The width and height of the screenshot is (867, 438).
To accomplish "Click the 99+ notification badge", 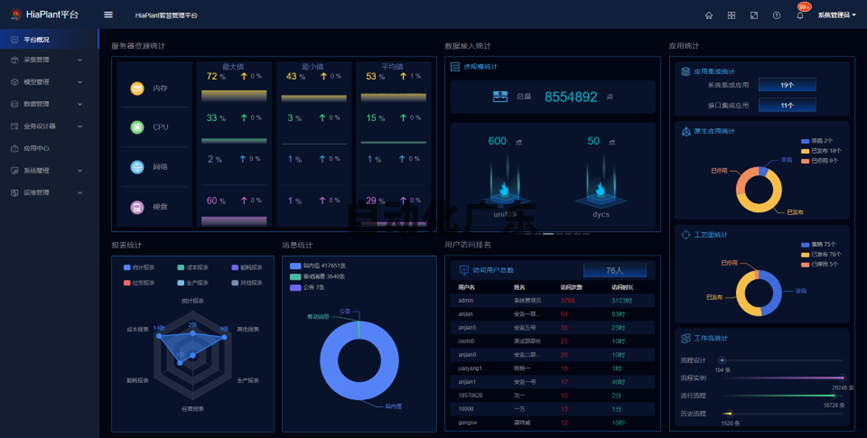I will pos(804,7).
